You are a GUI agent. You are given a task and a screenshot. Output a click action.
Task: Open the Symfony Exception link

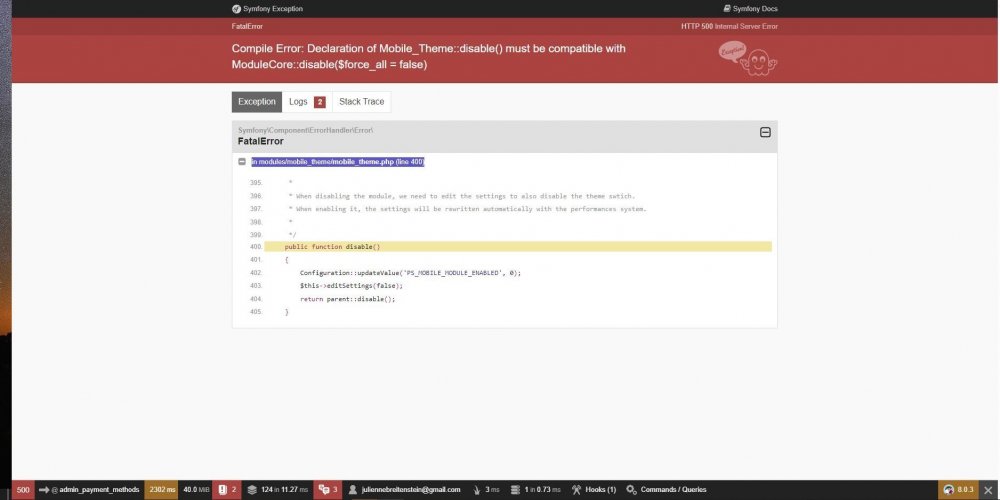click(x=267, y=9)
